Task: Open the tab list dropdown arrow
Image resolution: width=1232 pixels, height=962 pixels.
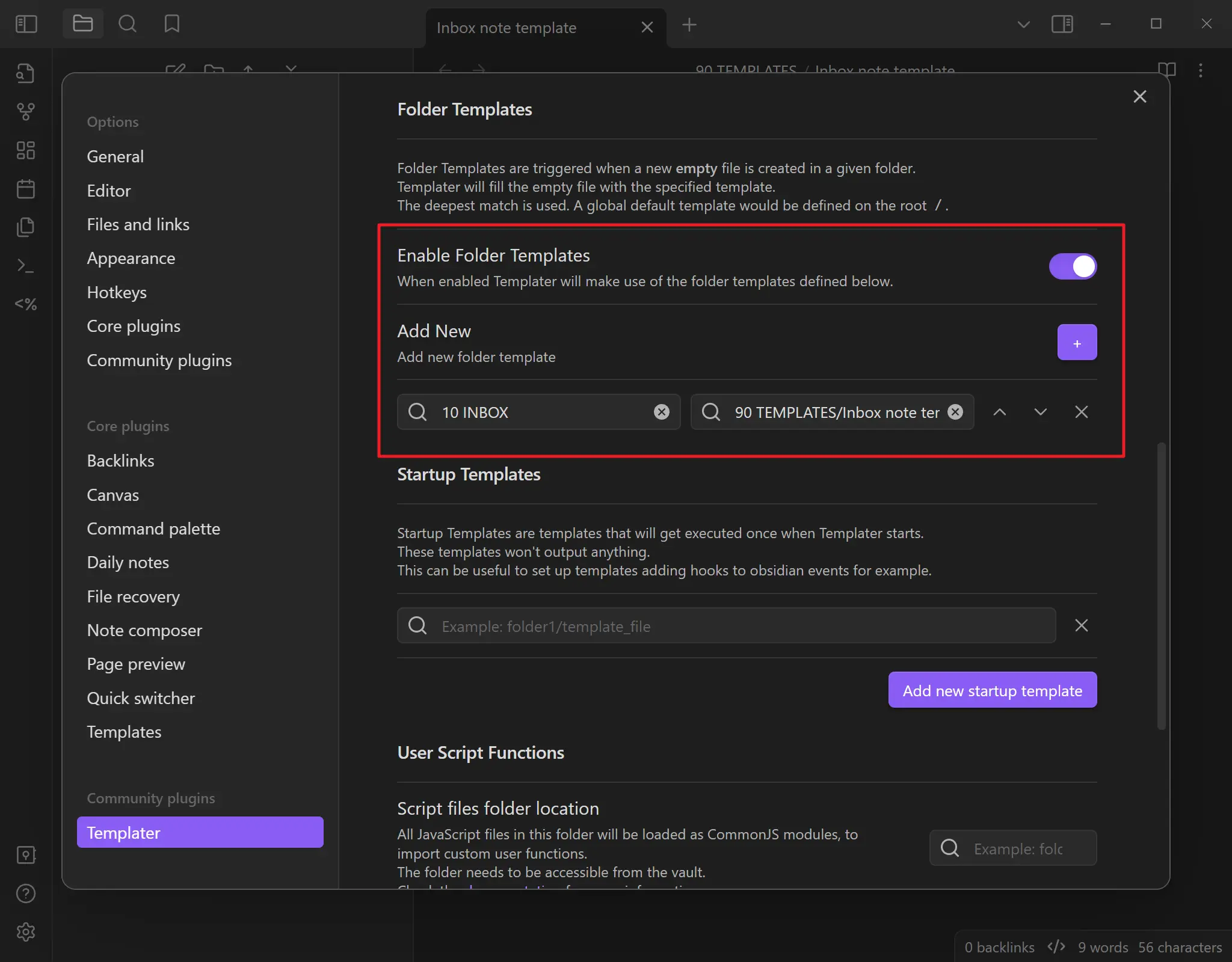Action: coord(1023,25)
